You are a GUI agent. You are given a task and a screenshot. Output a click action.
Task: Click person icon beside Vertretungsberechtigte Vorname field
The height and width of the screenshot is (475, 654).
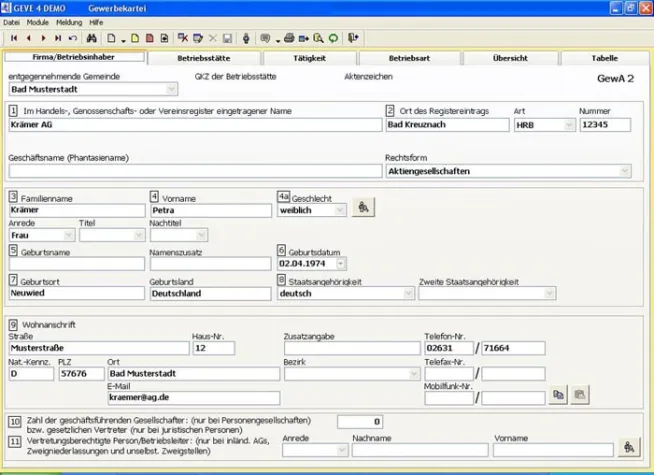(x=629, y=448)
